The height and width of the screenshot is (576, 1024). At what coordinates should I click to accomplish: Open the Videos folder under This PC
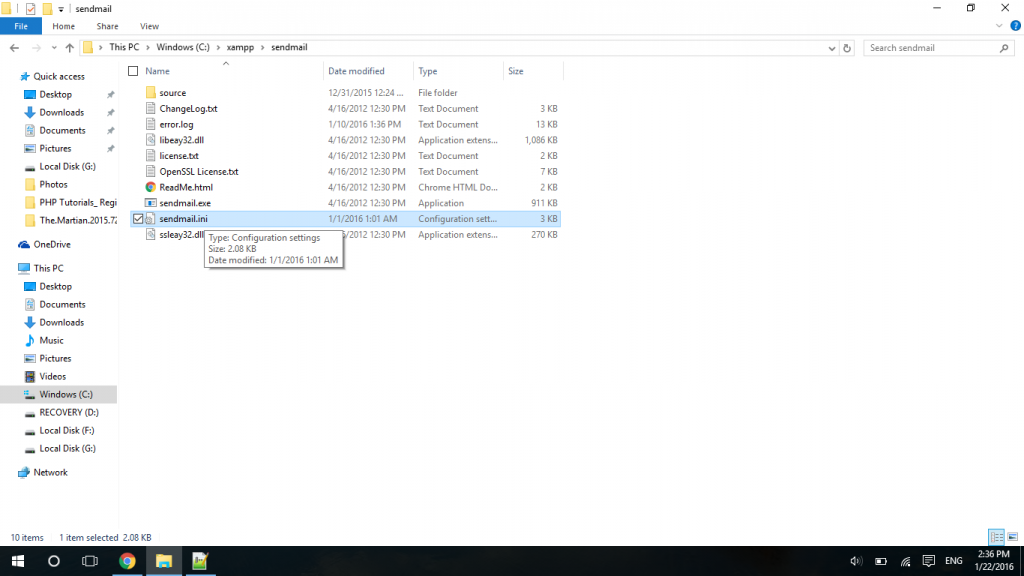(x=52, y=377)
